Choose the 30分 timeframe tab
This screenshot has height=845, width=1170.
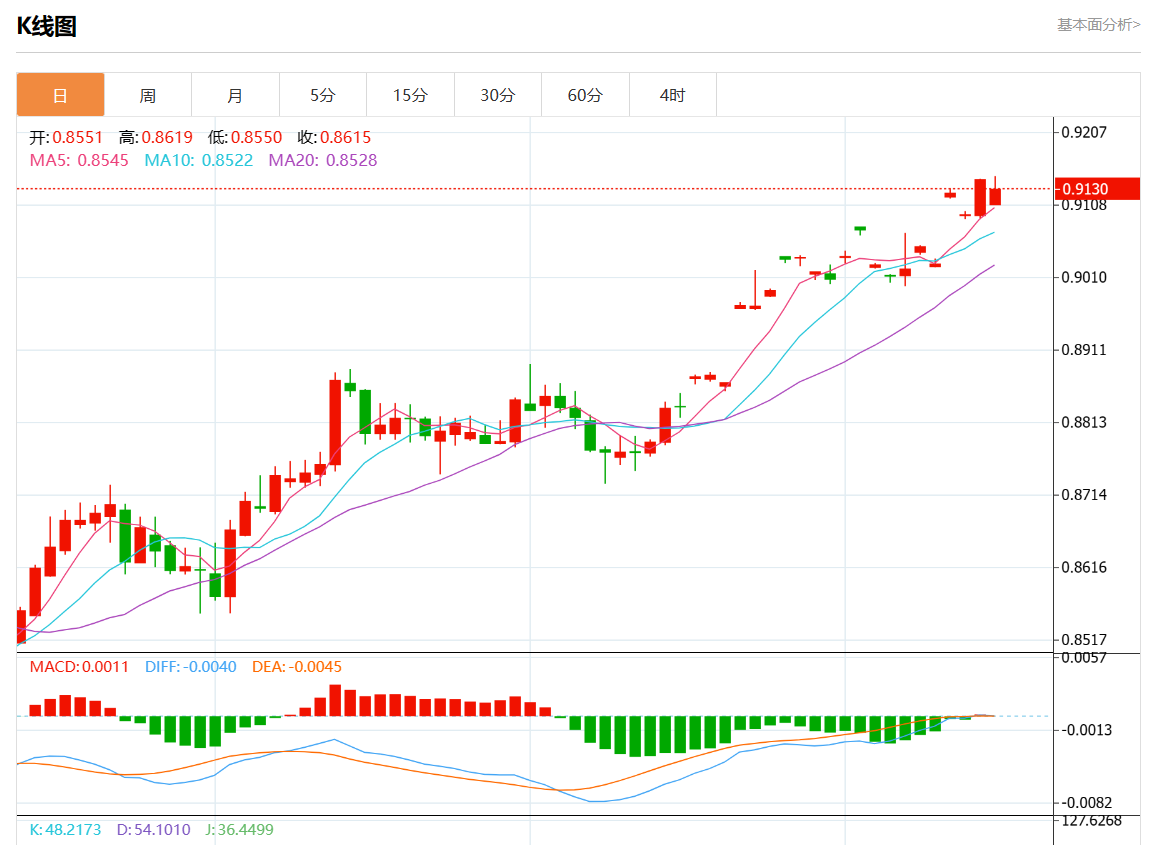pos(498,95)
